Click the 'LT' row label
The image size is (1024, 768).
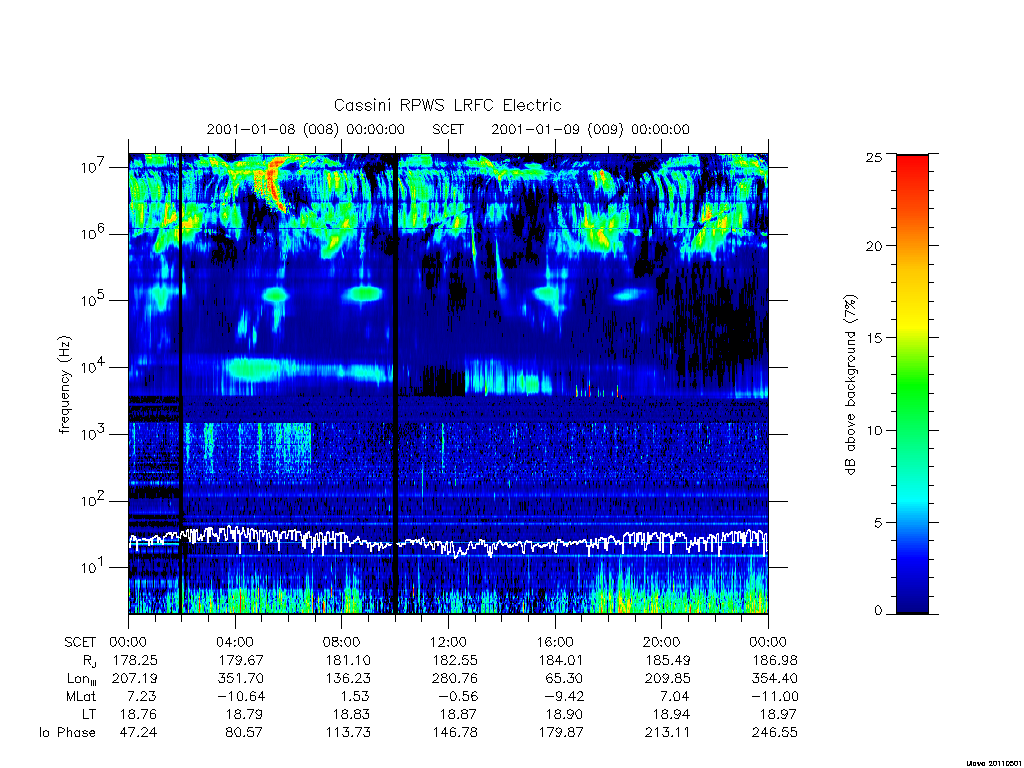[x=89, y=714]
